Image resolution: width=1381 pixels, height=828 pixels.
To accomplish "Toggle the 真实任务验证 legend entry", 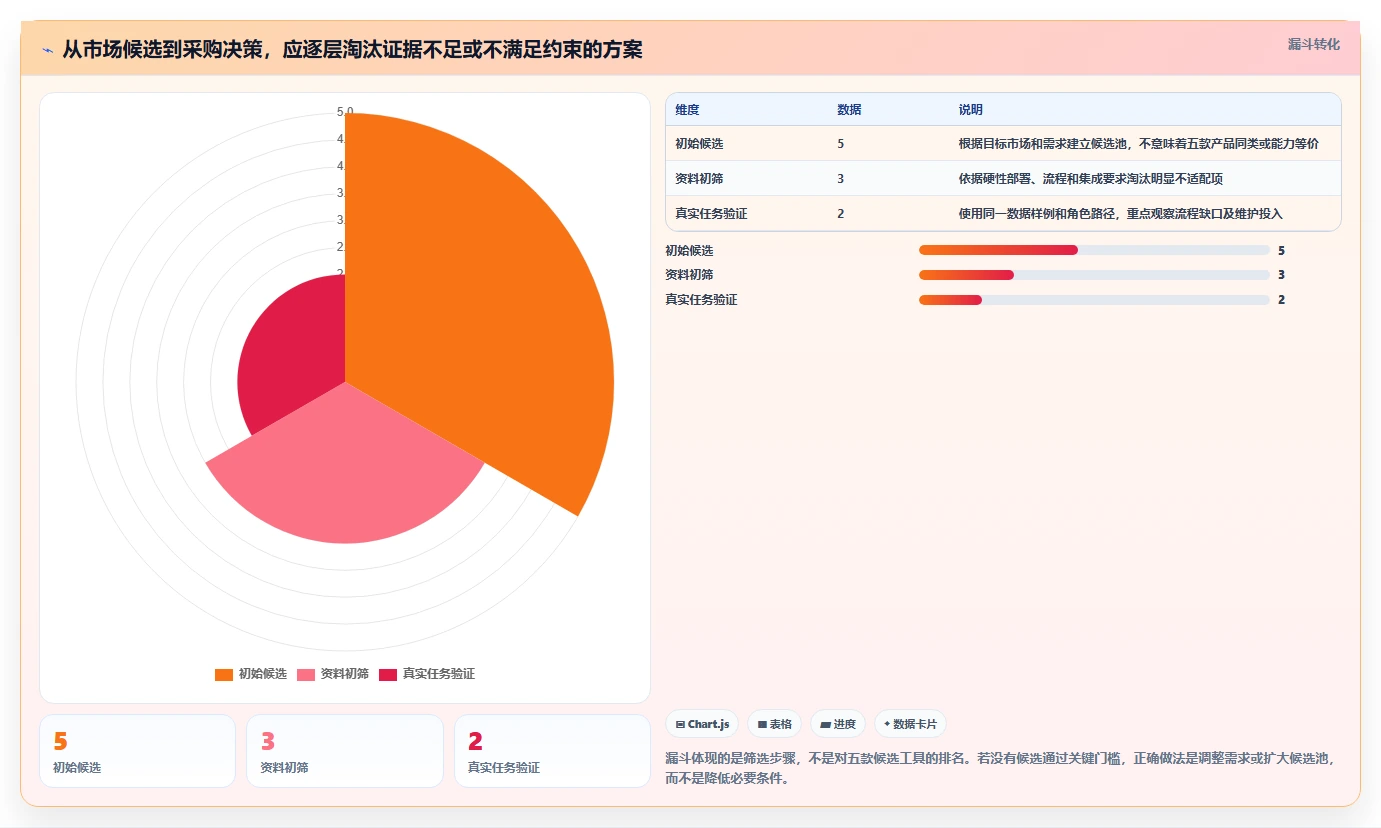I will [427, 674].
